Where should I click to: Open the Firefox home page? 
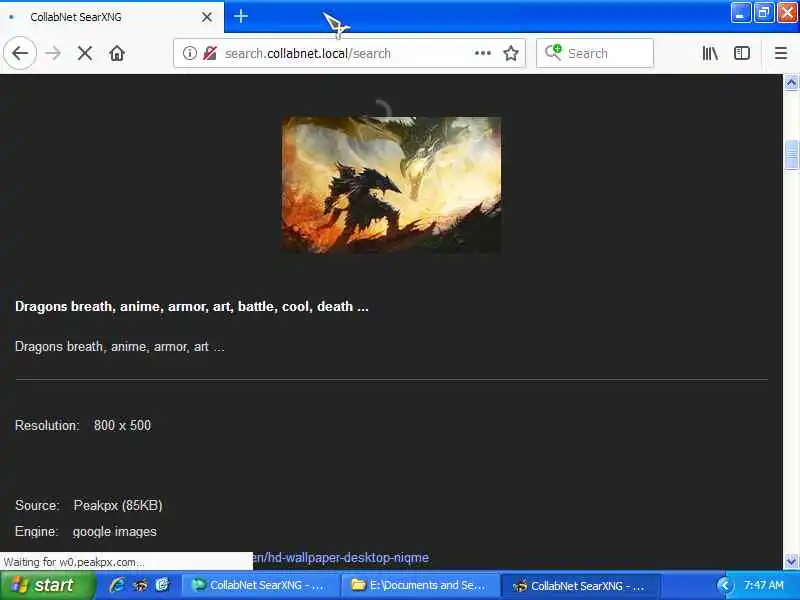(x=117, y=53)
